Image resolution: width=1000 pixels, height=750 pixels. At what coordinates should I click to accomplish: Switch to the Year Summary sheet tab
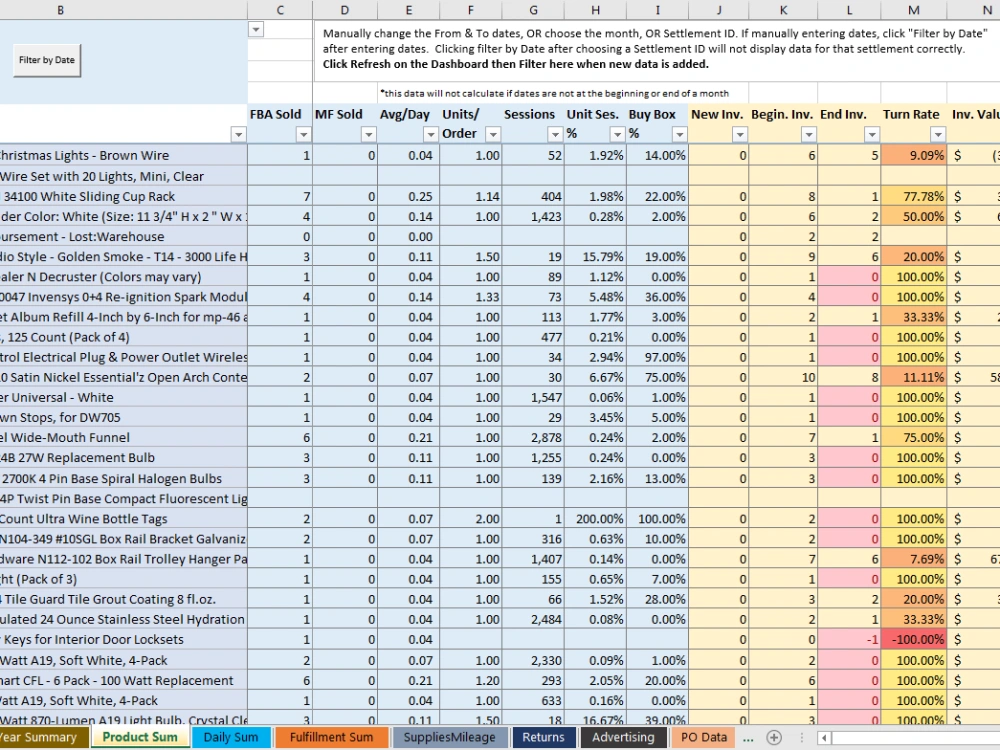[42, 737]
